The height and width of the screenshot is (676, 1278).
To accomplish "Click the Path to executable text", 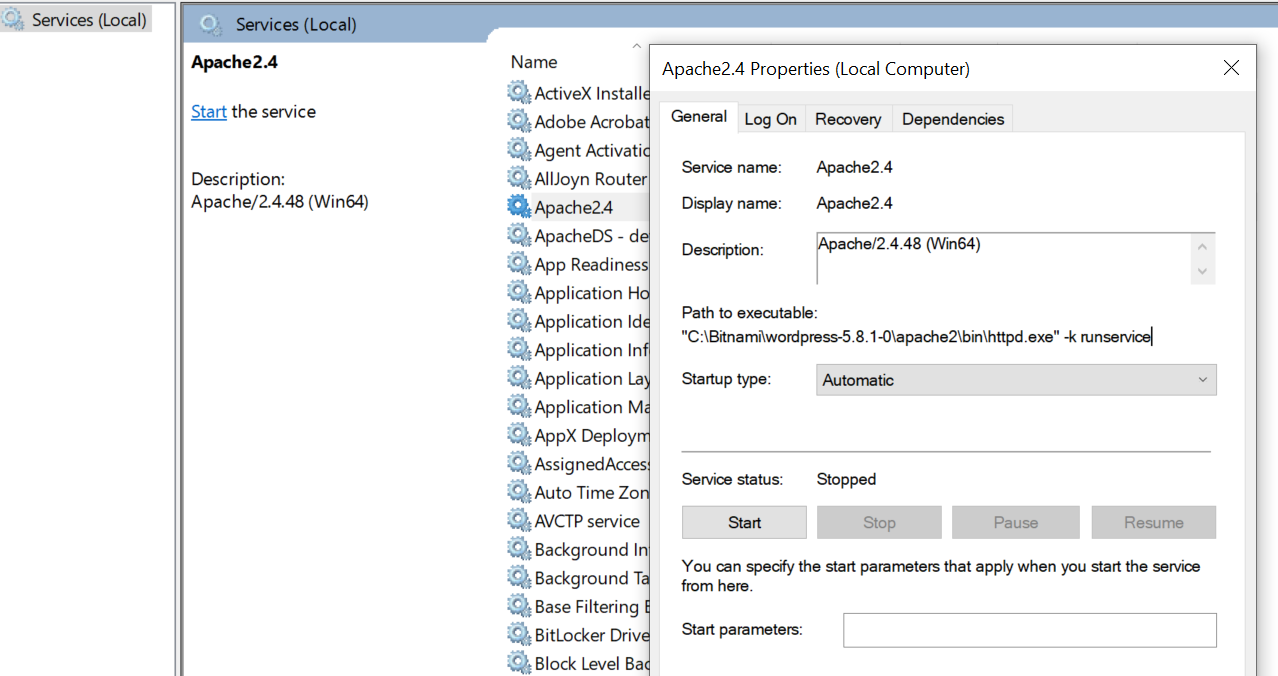I will pyautogui.click(x=917, y=337).
